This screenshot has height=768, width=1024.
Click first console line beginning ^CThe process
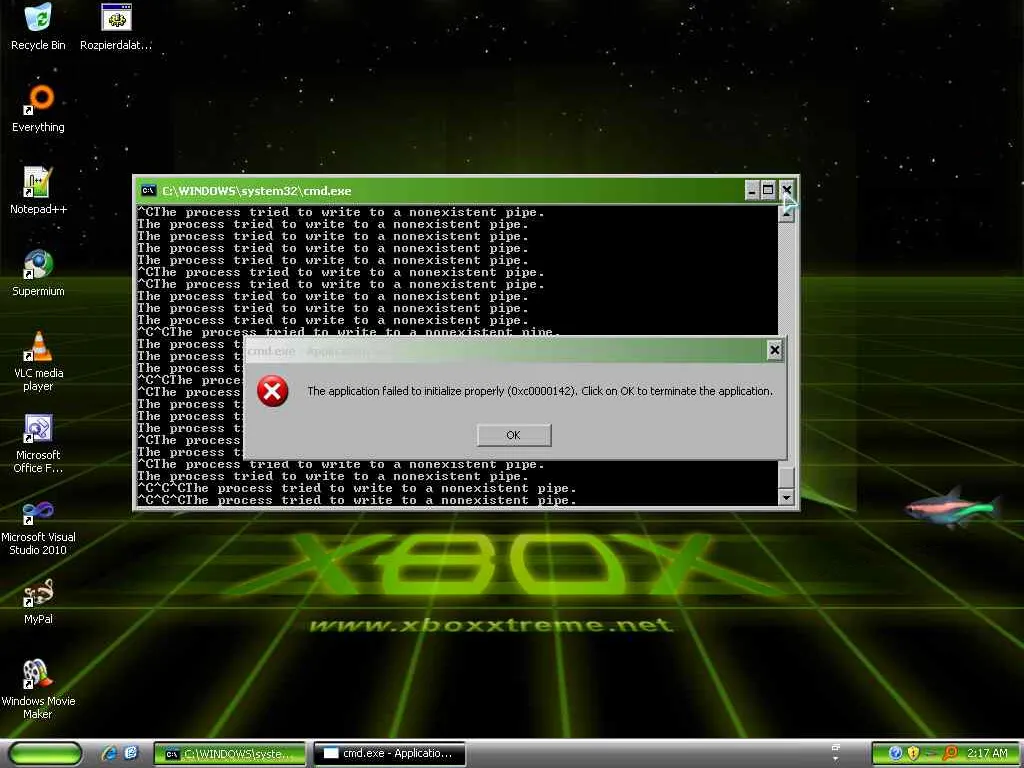[x=340, y=212]
